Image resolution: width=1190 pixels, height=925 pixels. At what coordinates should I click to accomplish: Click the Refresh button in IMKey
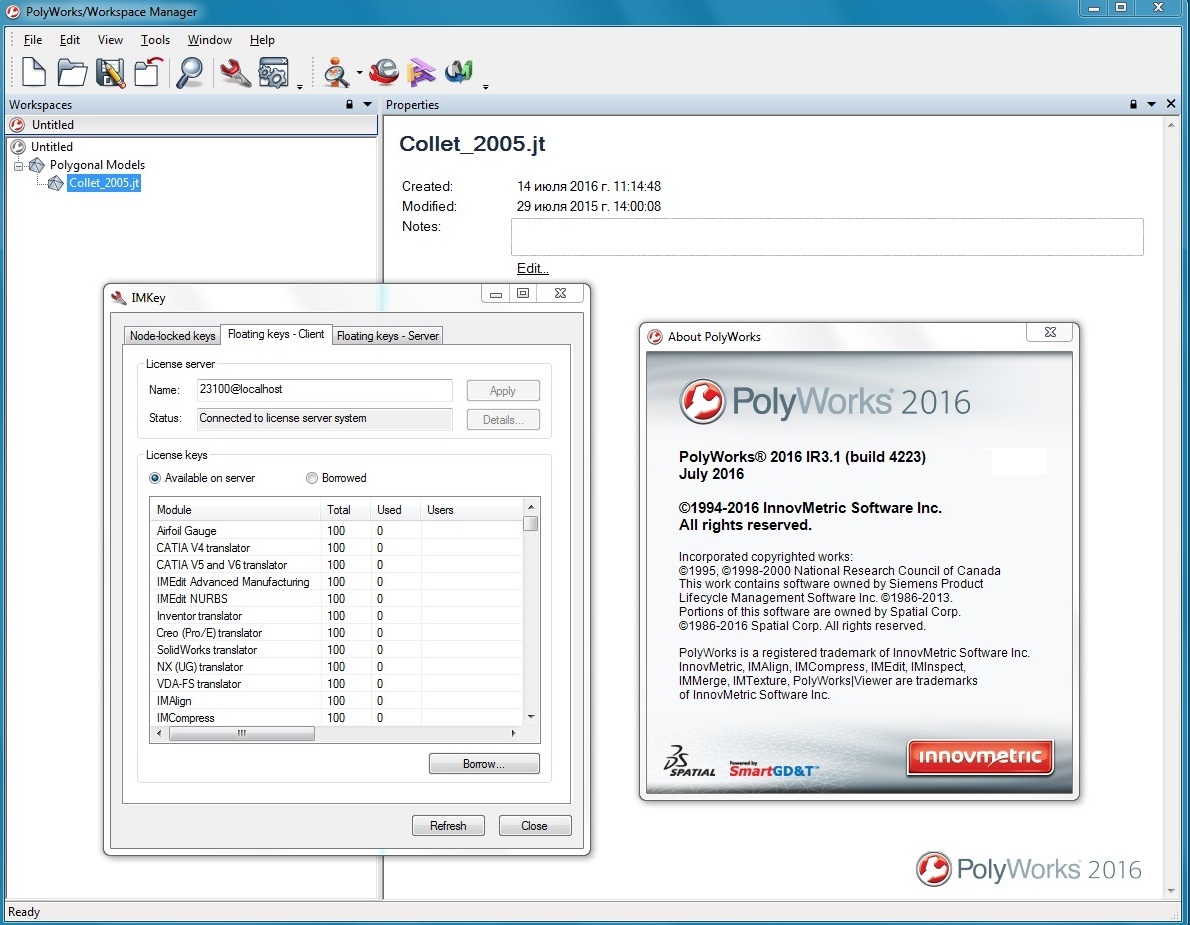click(x=448, y=826)
